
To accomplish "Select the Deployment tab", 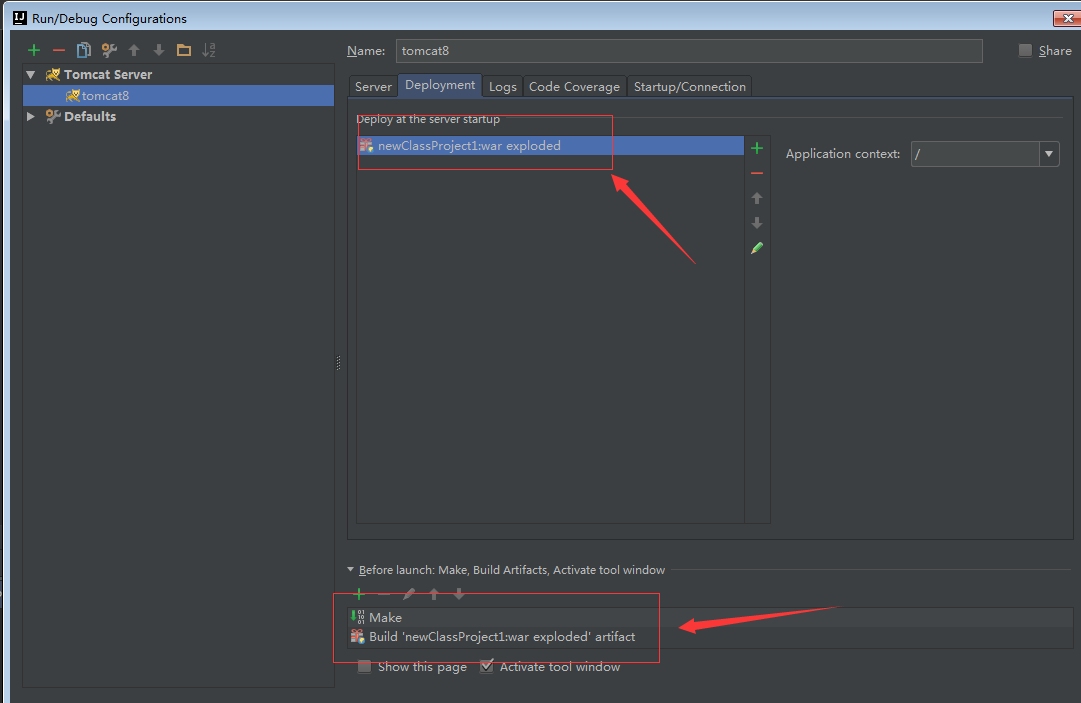I will [440, 85].
